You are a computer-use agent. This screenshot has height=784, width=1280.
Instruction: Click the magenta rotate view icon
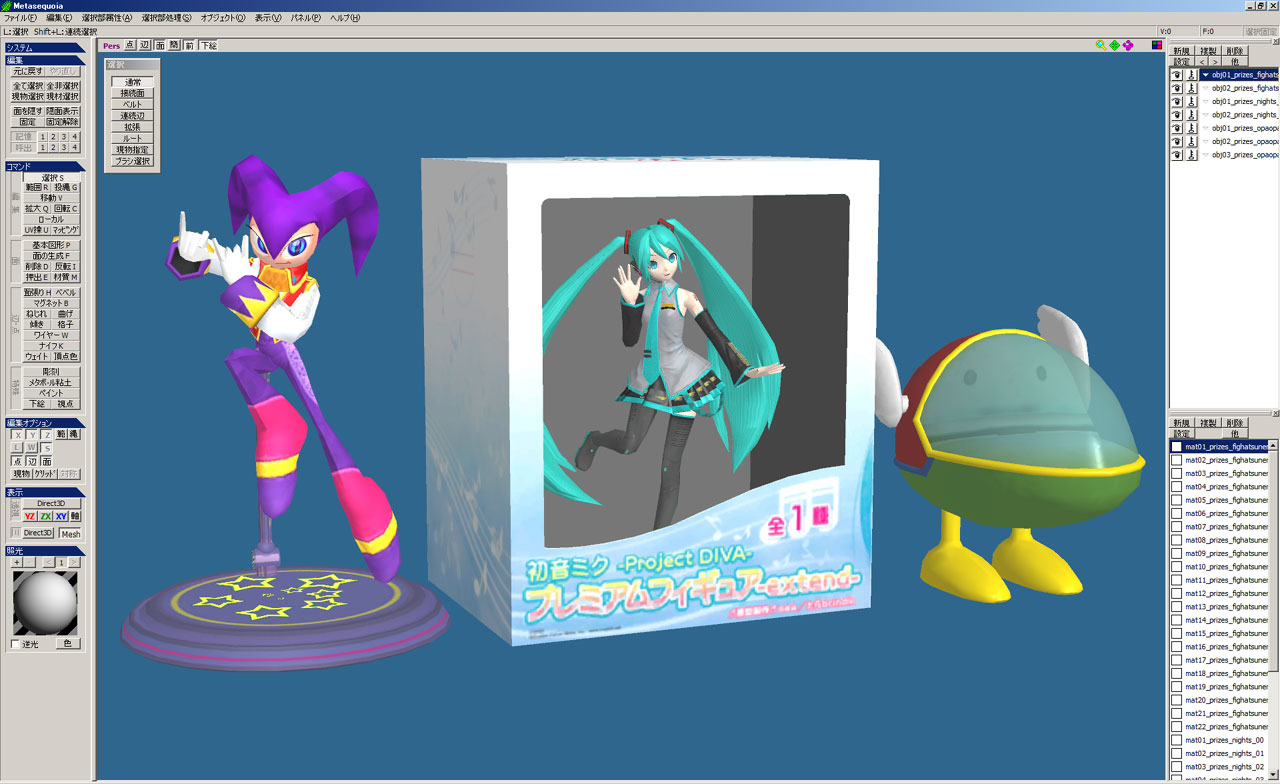1127,45
